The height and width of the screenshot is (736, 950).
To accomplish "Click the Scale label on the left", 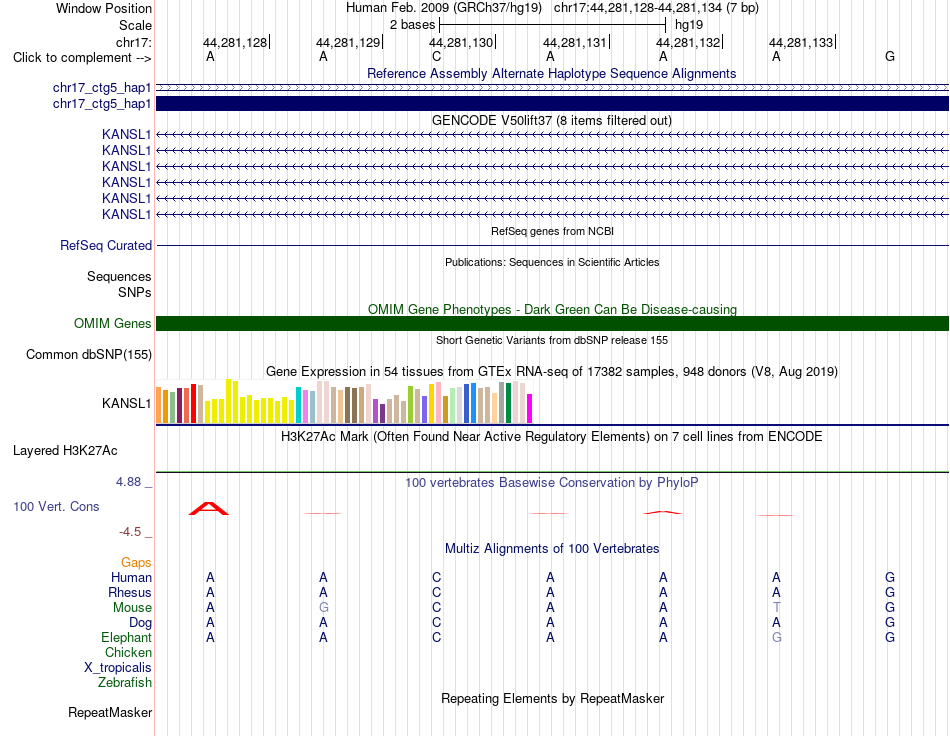I will click(x=135, y=25).
